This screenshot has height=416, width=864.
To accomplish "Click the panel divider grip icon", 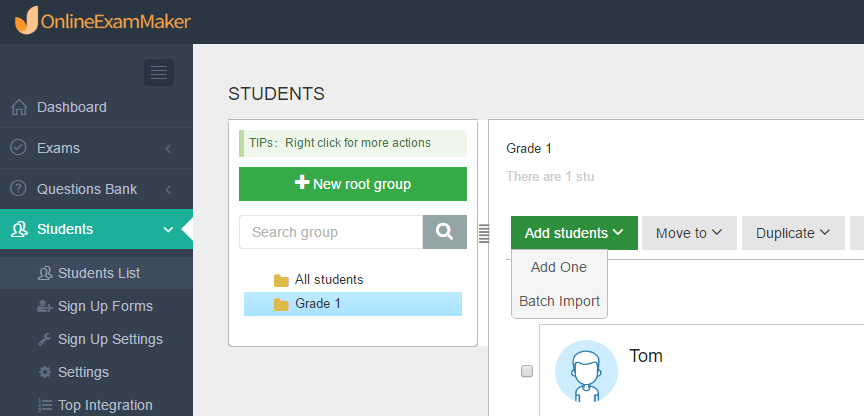I will pos(483,233).
